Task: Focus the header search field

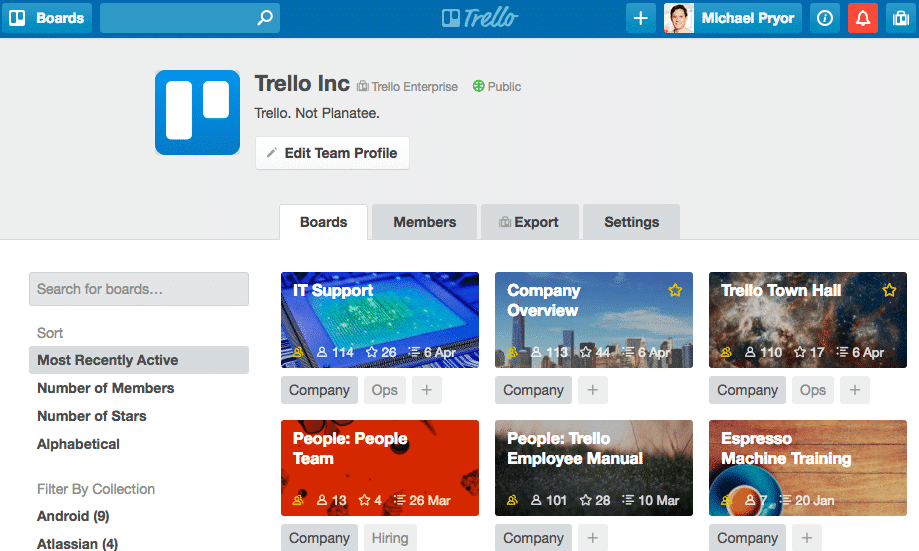Action: click(189, 18)
